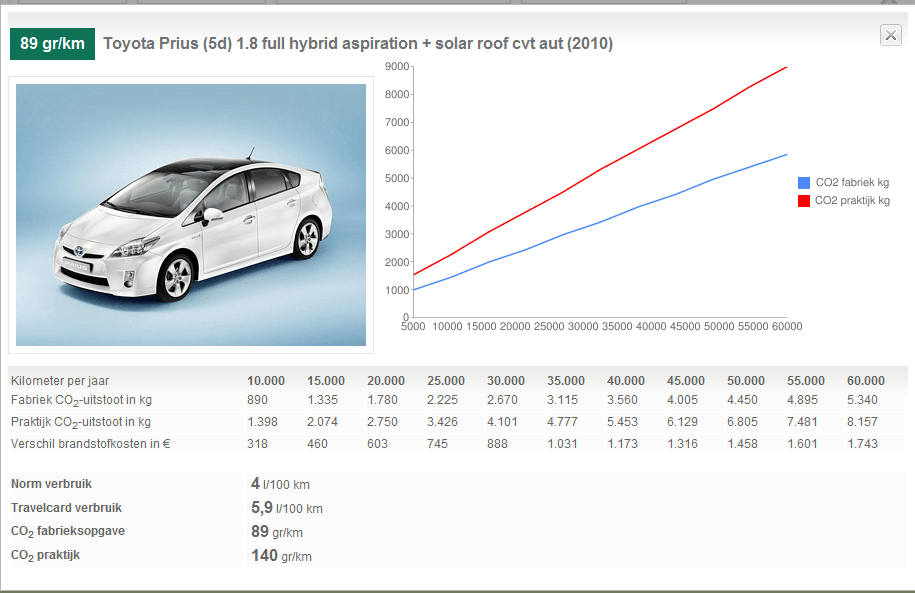This screenshot has width=915, height=593.
Task: Click the blue CO2 fabriek legend swatch
Action: 804,183
